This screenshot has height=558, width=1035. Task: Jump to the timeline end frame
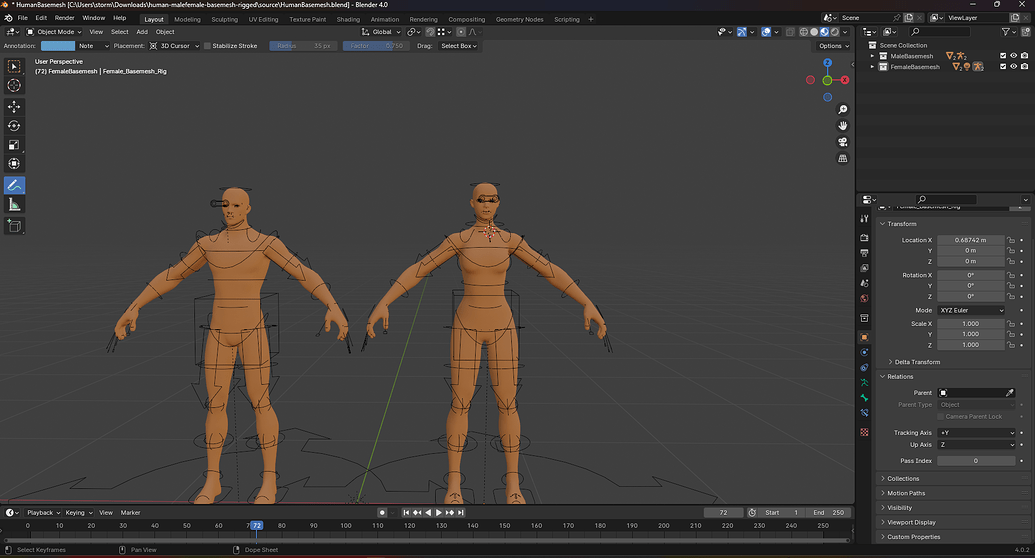(461, 512)
